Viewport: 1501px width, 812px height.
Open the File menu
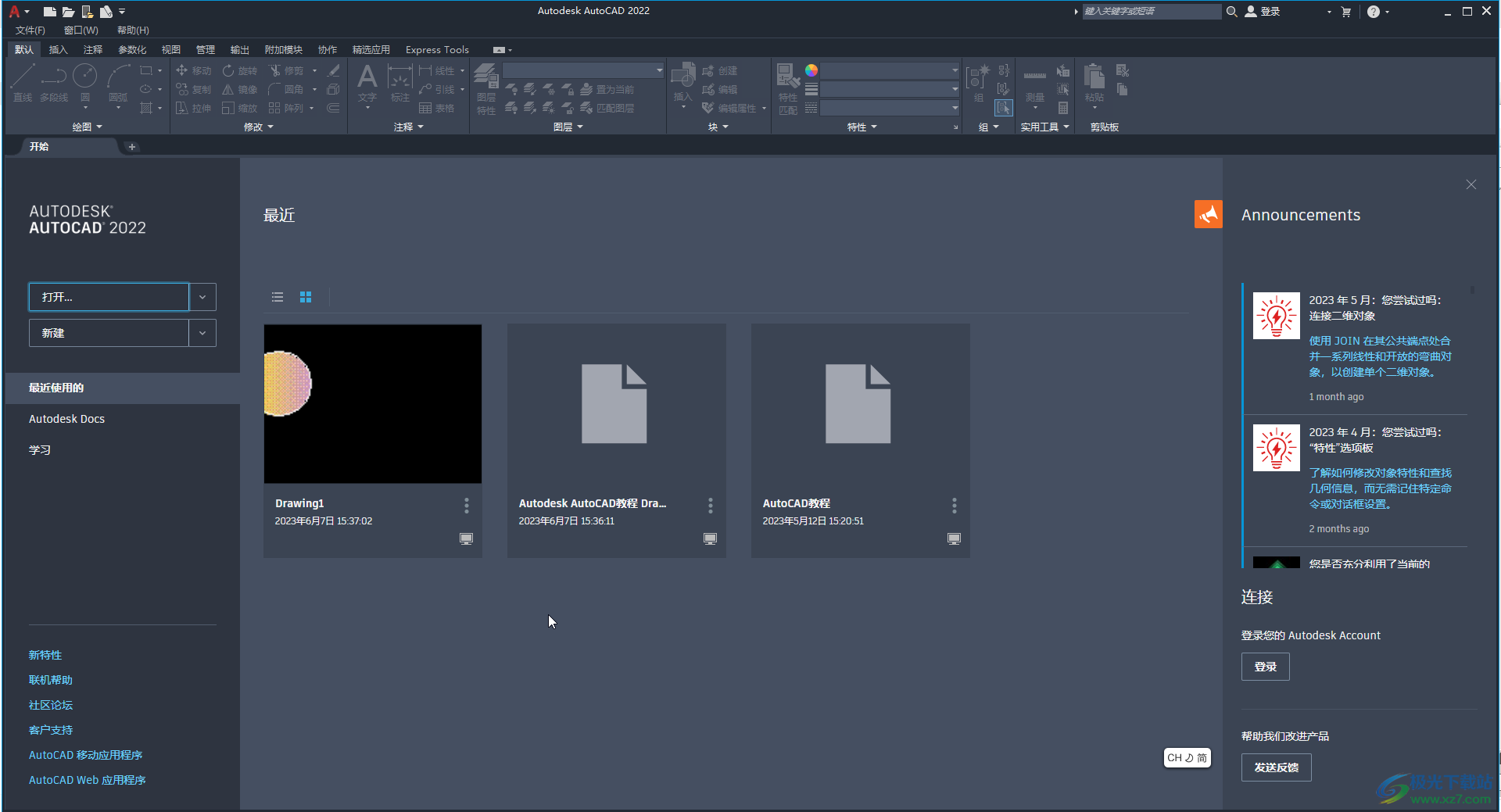tap(30, 30)
